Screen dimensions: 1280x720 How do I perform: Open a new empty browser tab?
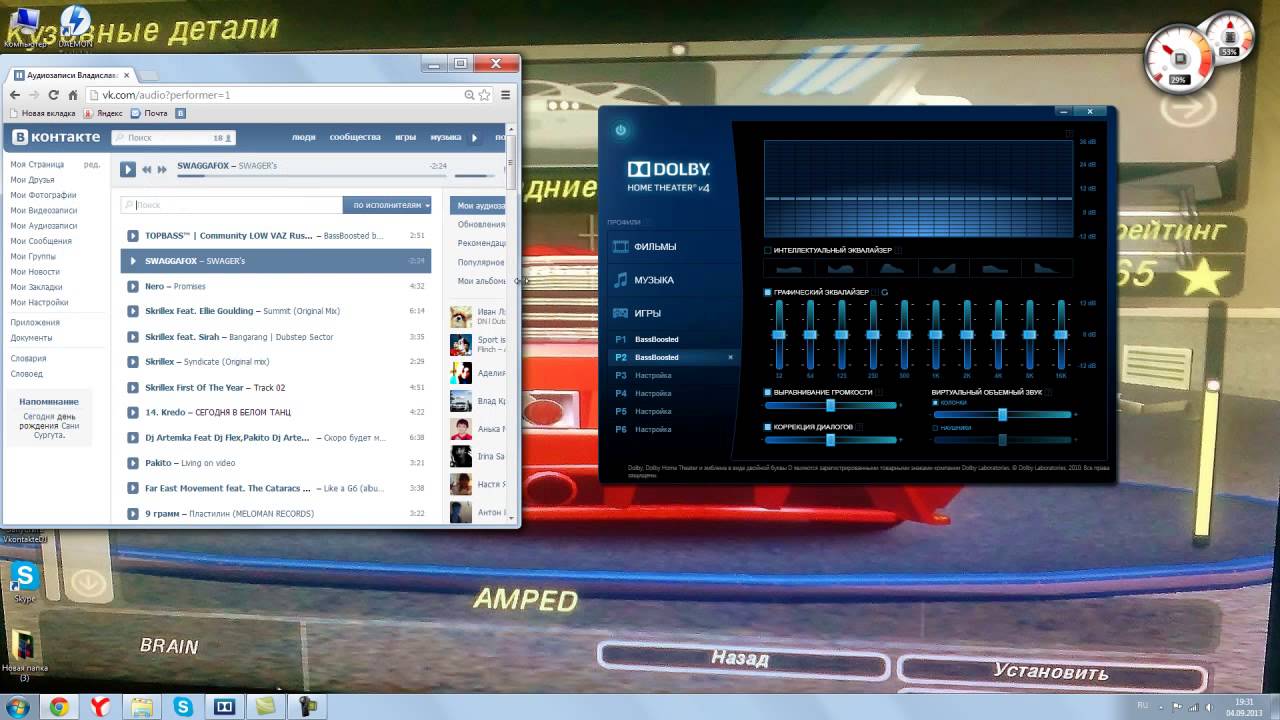click(x=147, y=76)
